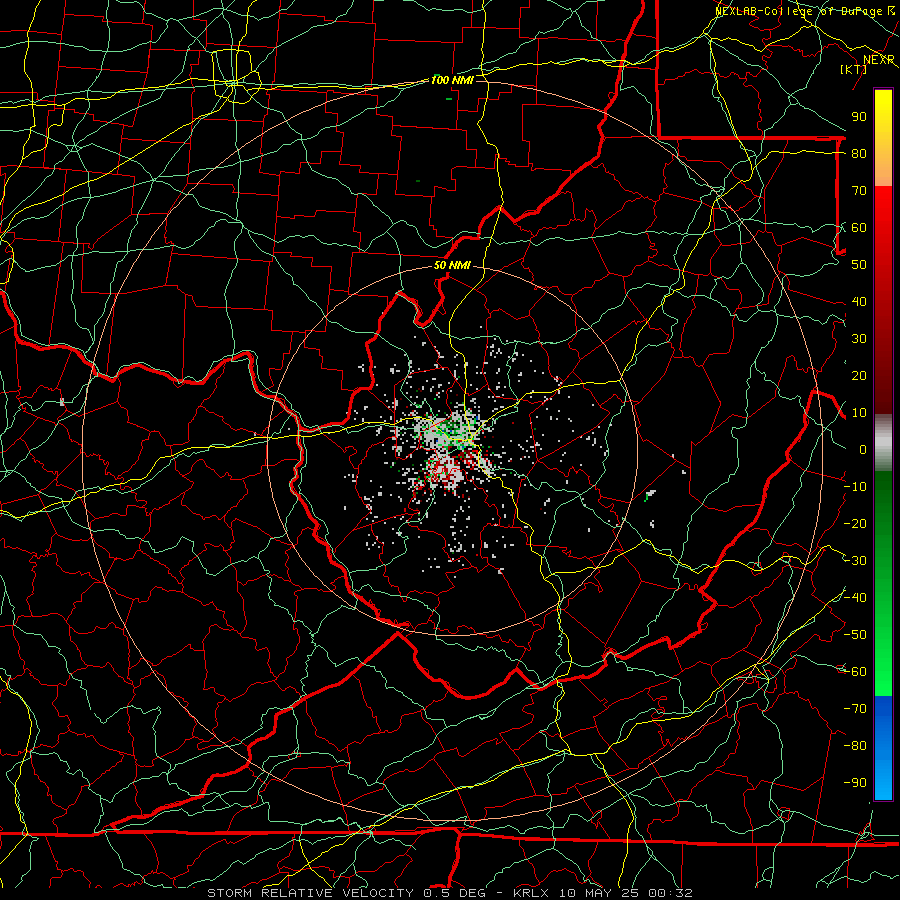Click the Storm Relative Velocity caption at bottom
Screen dimensions: 900x900
(x=449, y=893)
